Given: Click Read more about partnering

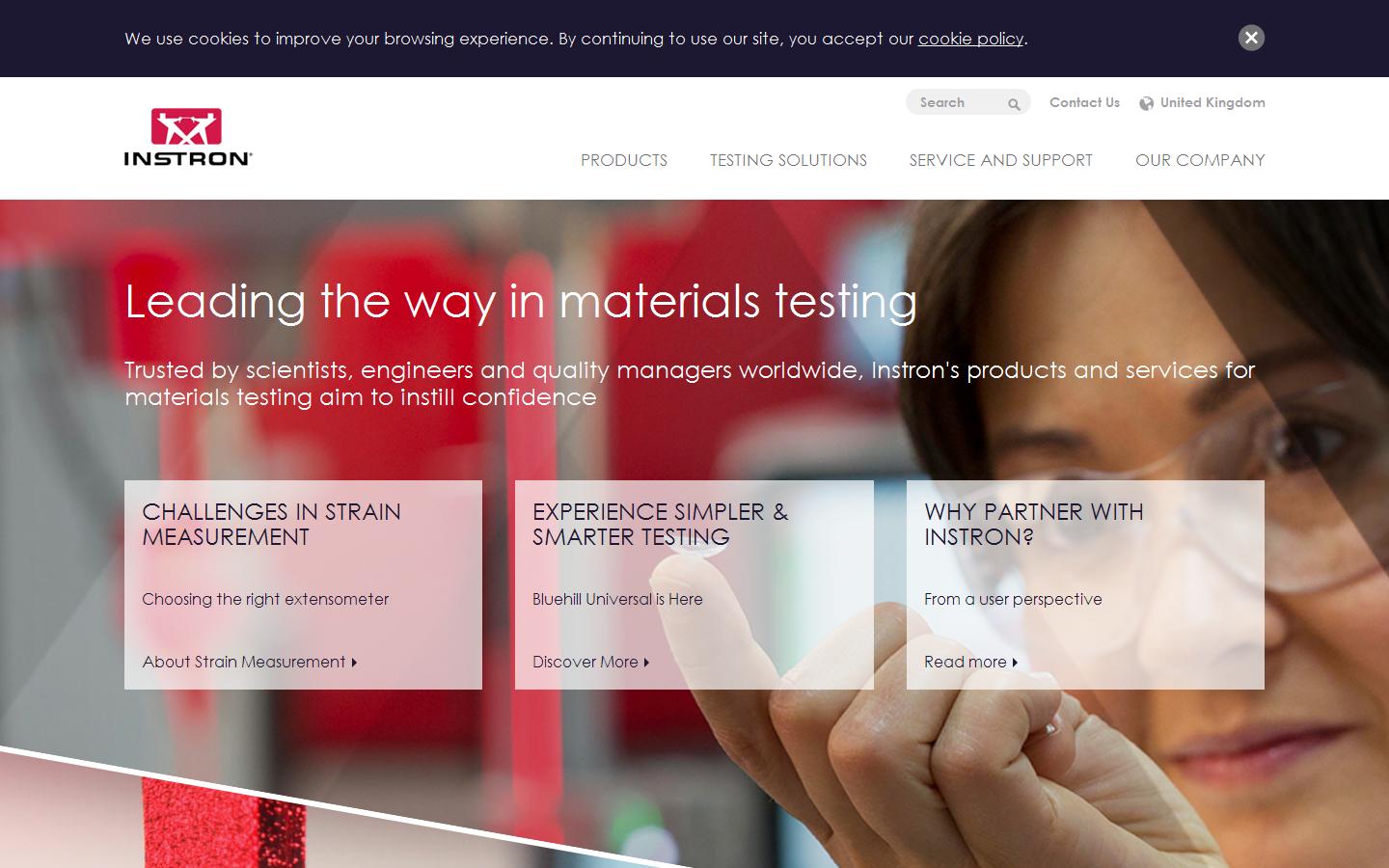Looking at the screenshot, I should 965,662.
